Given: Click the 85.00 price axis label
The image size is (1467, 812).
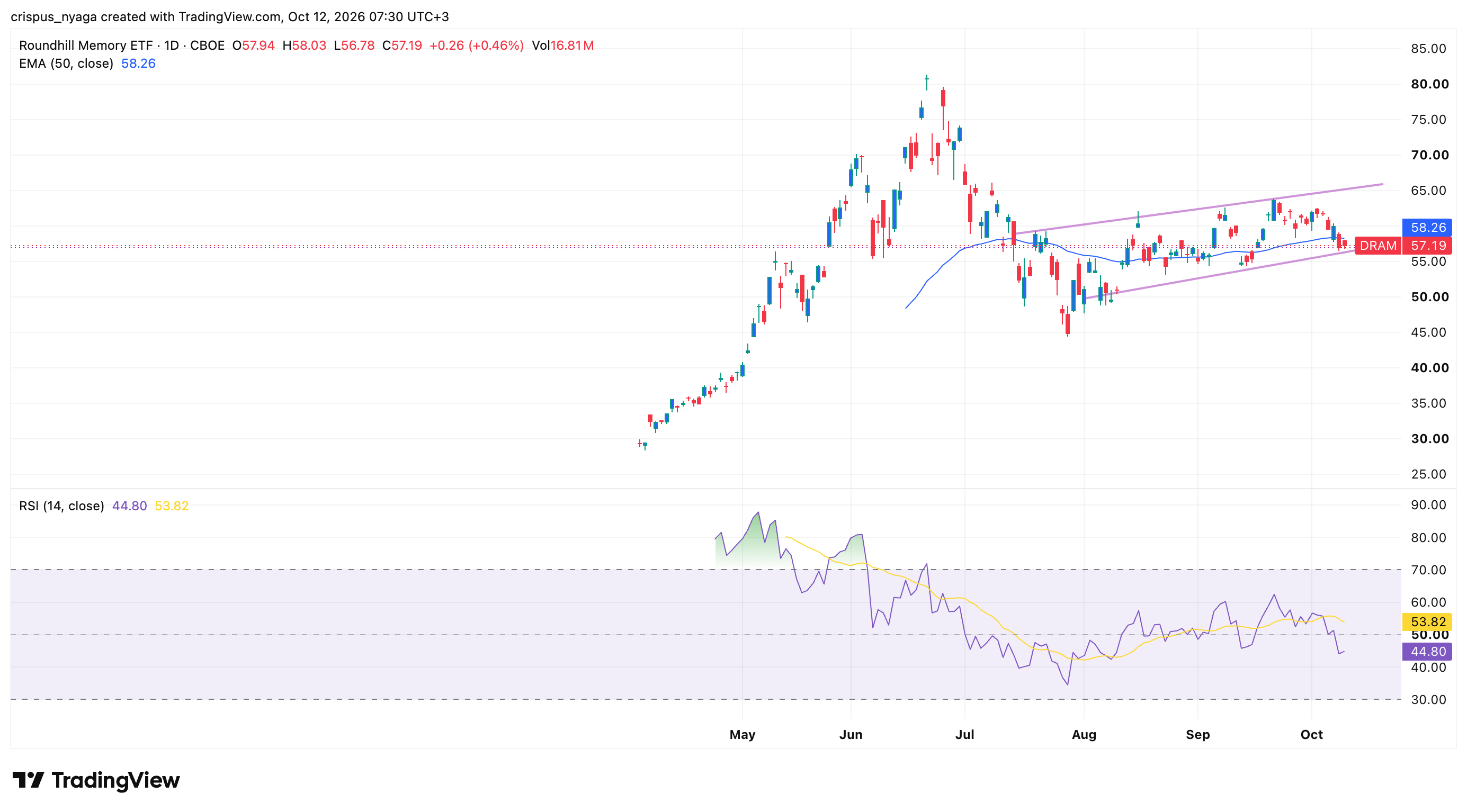Looking at the screenshot, I should 1428,49.
